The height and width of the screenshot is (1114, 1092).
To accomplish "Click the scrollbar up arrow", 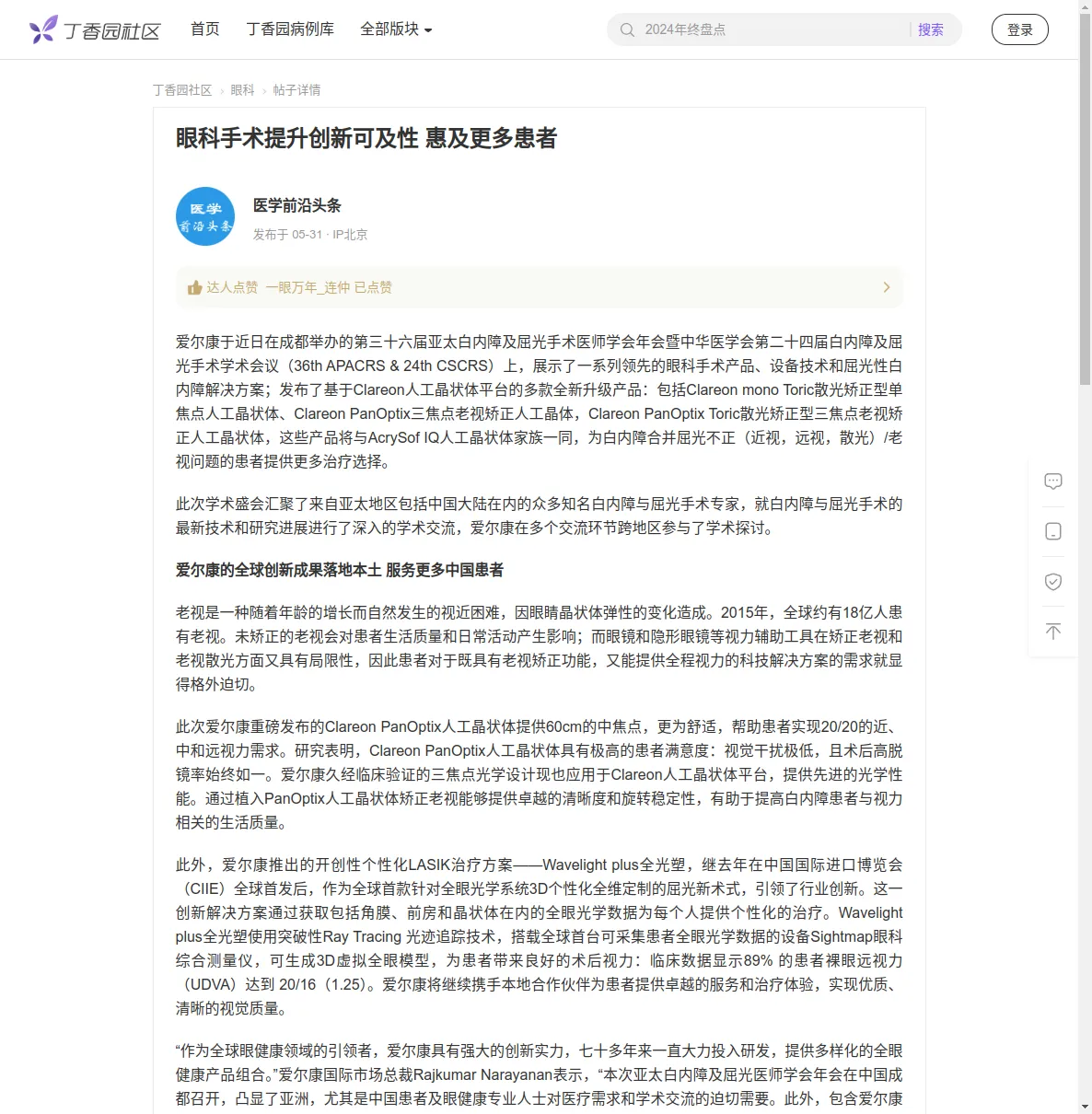I will 1085,6.
